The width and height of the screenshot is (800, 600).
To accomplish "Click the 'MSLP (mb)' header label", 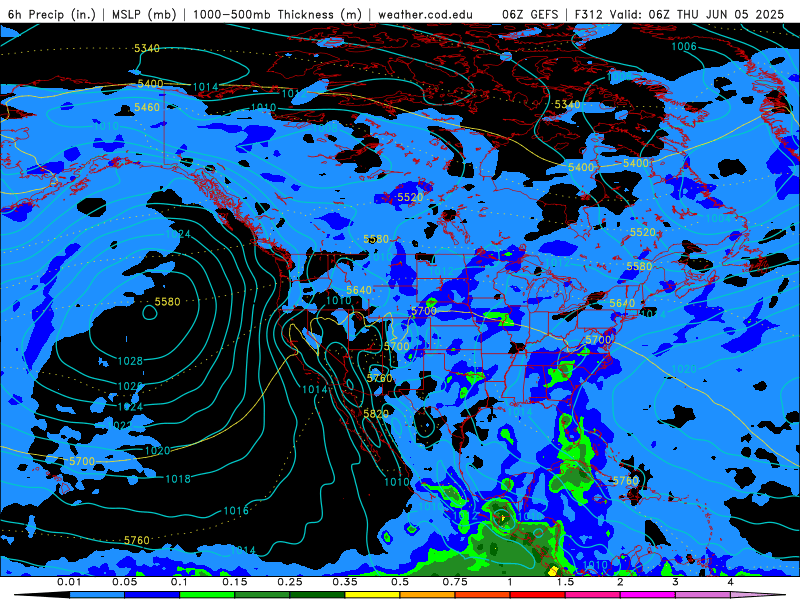I will (x=144, y=14).
